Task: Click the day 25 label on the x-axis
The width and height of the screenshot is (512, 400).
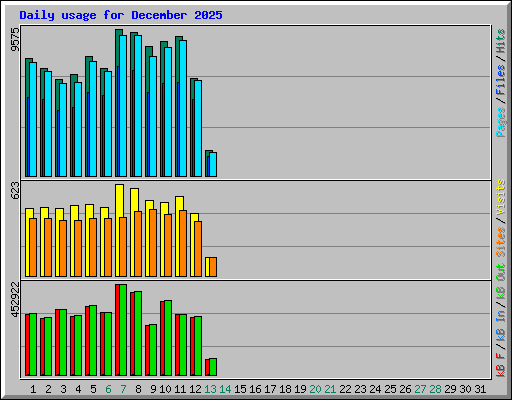Action: coord(390,389)
